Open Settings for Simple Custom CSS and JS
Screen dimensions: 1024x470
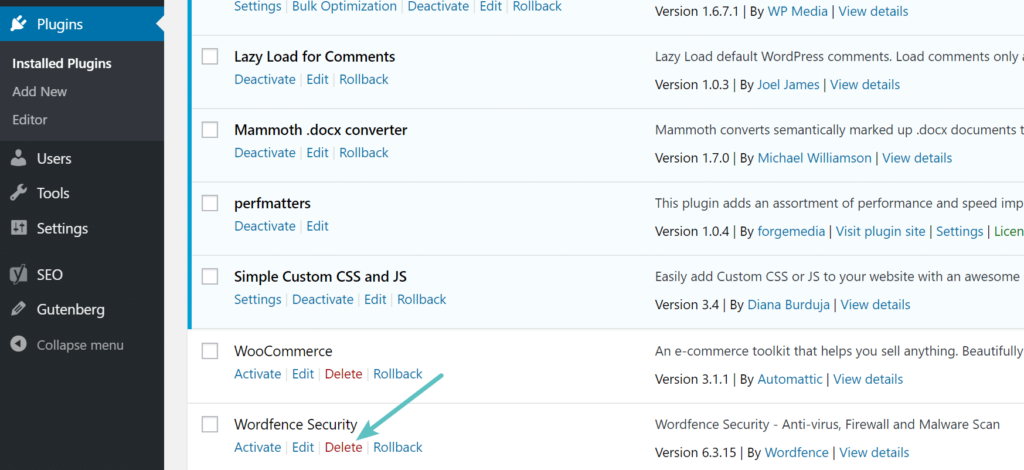point(257,299)
